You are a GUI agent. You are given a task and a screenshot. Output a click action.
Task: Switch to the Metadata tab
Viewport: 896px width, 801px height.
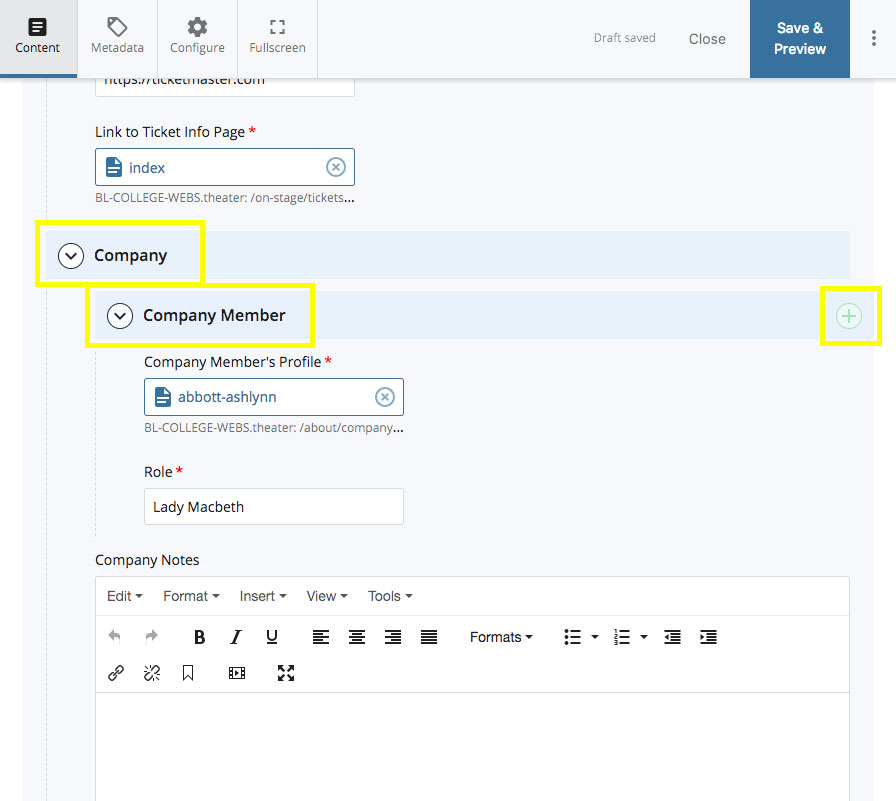coord(117,37)
